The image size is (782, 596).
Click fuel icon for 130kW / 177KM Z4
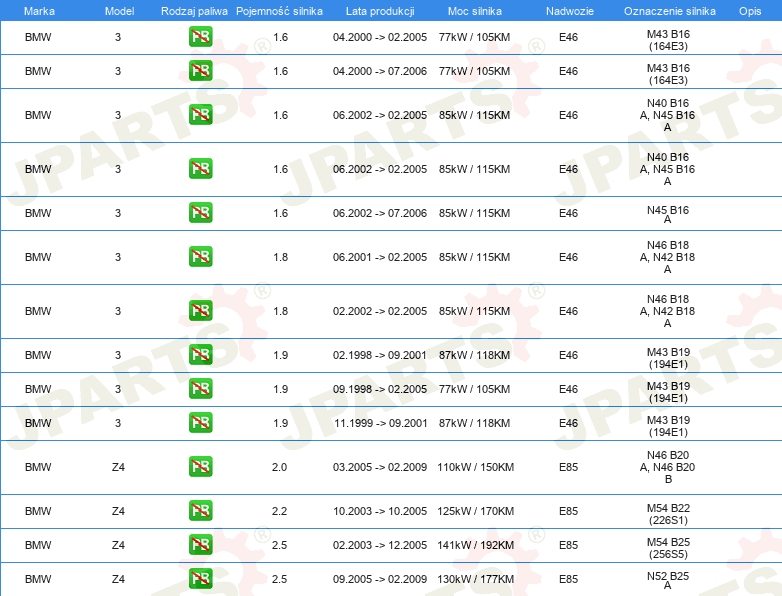[200, 579]
